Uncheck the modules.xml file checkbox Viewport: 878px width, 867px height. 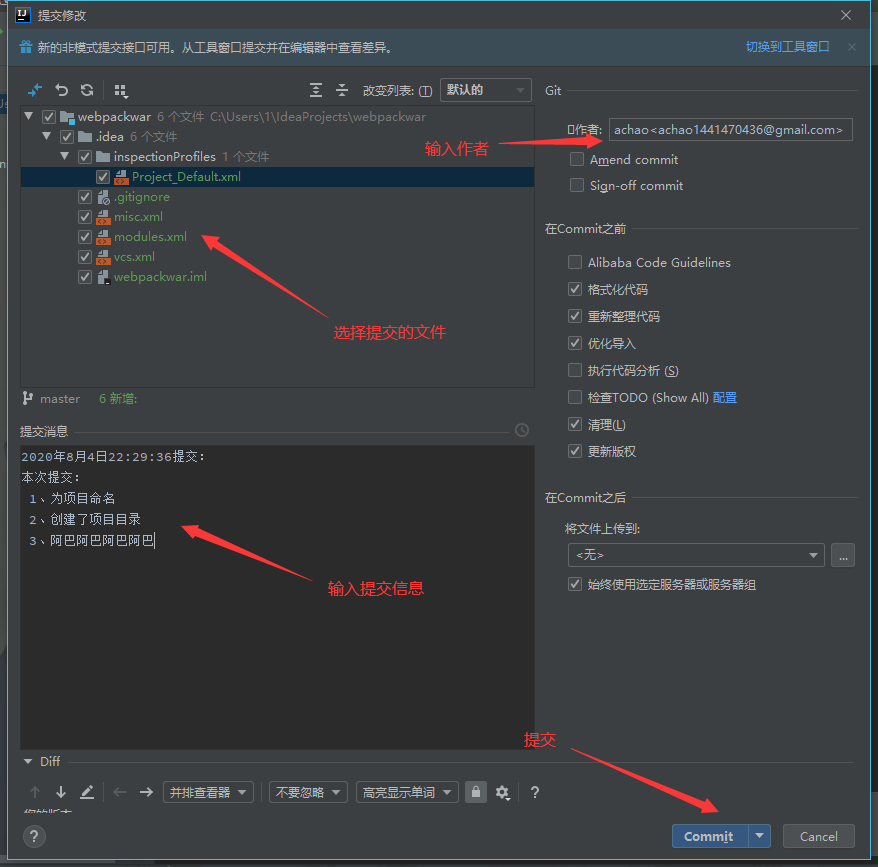pos(85,237)
